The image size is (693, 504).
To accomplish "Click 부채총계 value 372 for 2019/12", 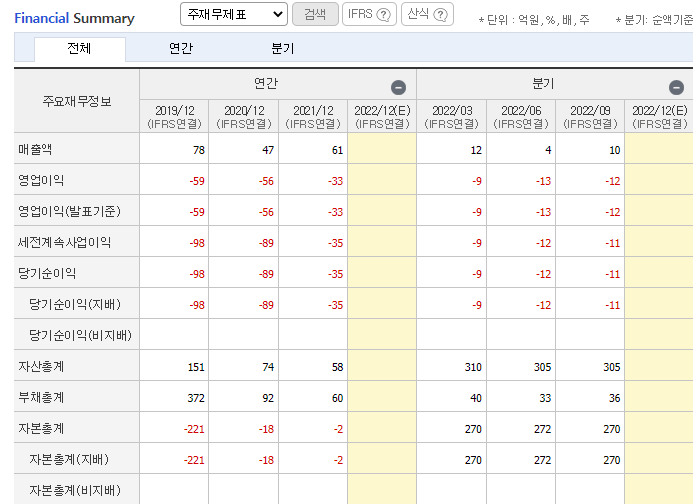I will tap(196, 398).
